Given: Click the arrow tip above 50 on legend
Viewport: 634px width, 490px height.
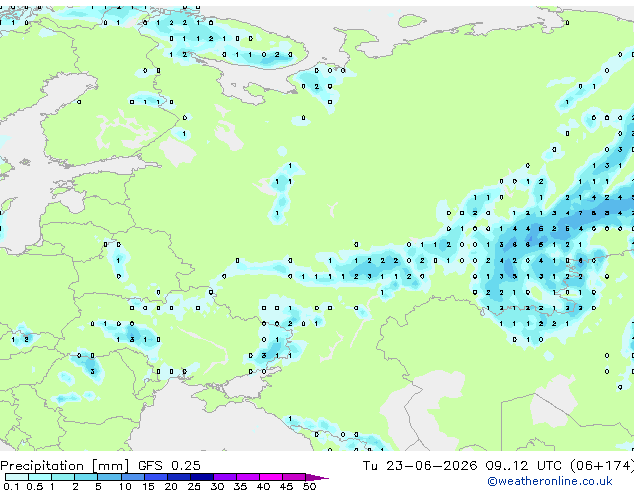Looking at the screenshot, I should coord(317,477).
